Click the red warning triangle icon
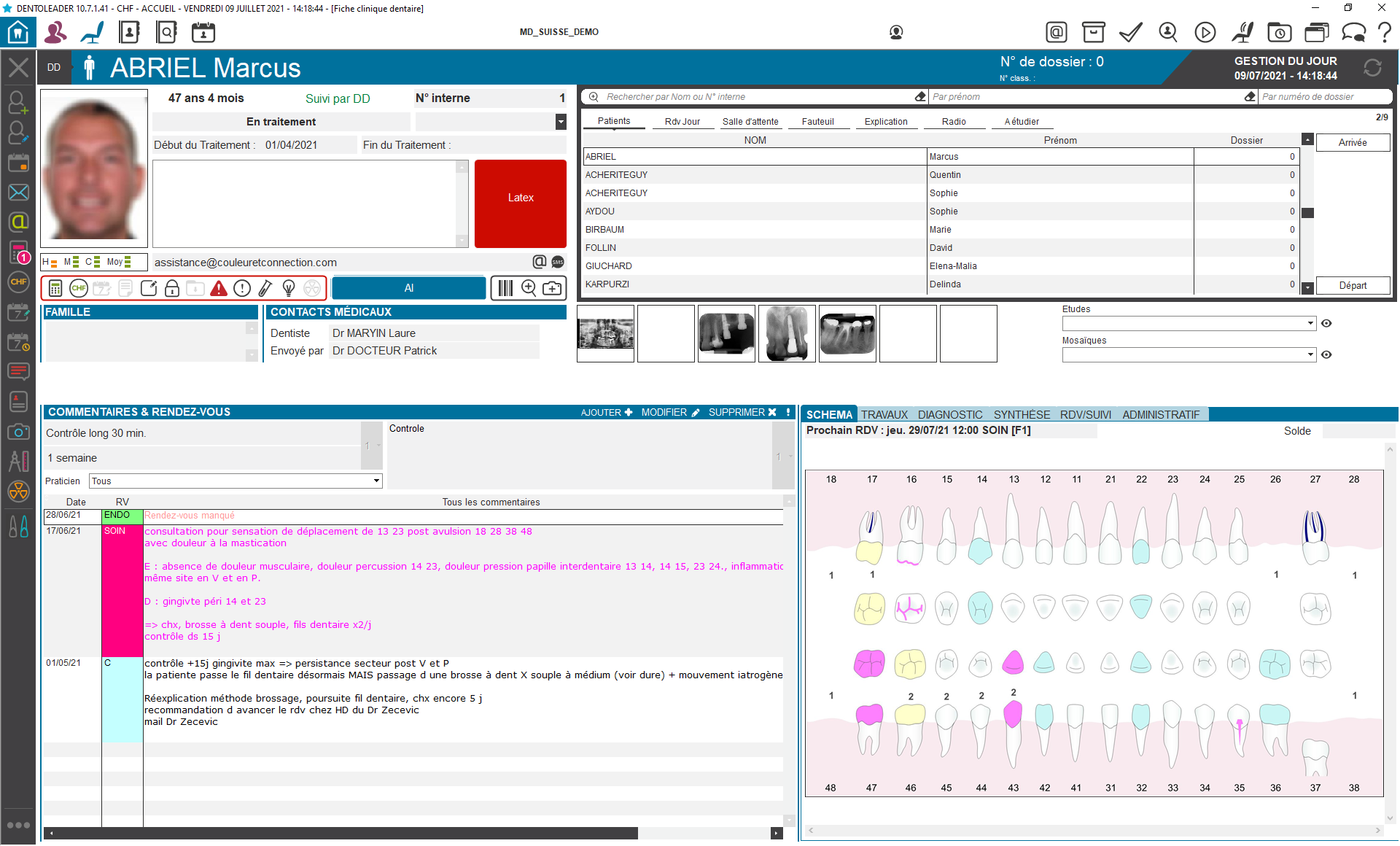The width and height of the screenshot is (1400, 846). click(x=219, y=289)
